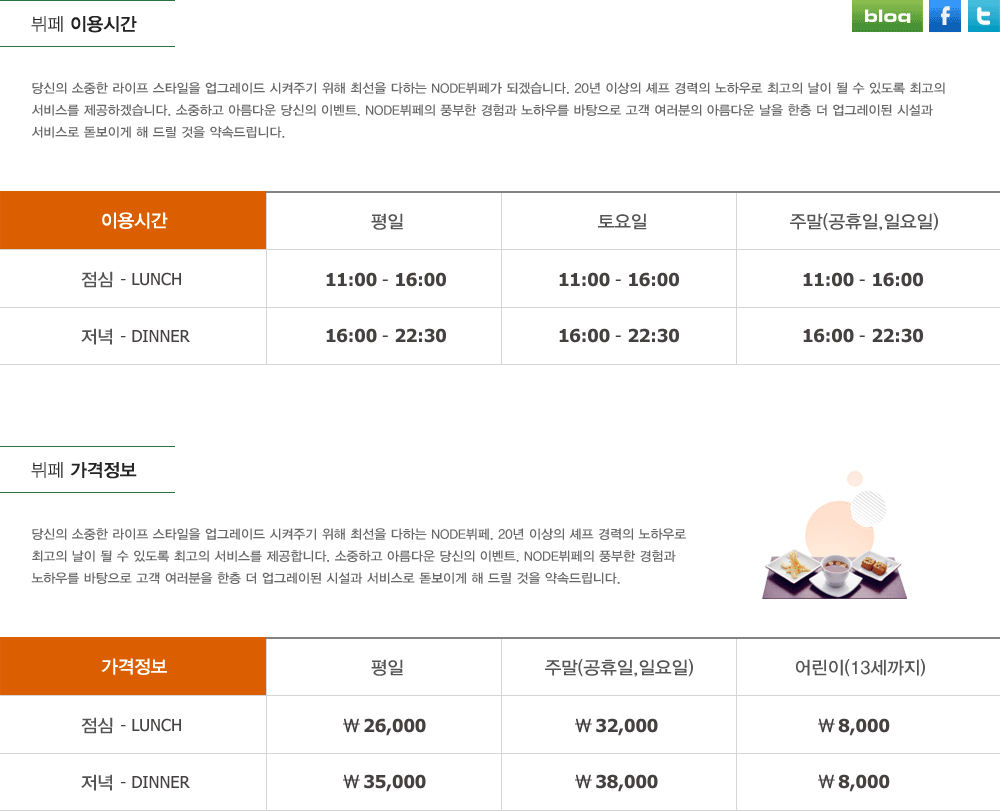Image resolution: width=1000 pixels, height=811 pixels.
Task: Open the green blog icon
Action: [887, 16]
